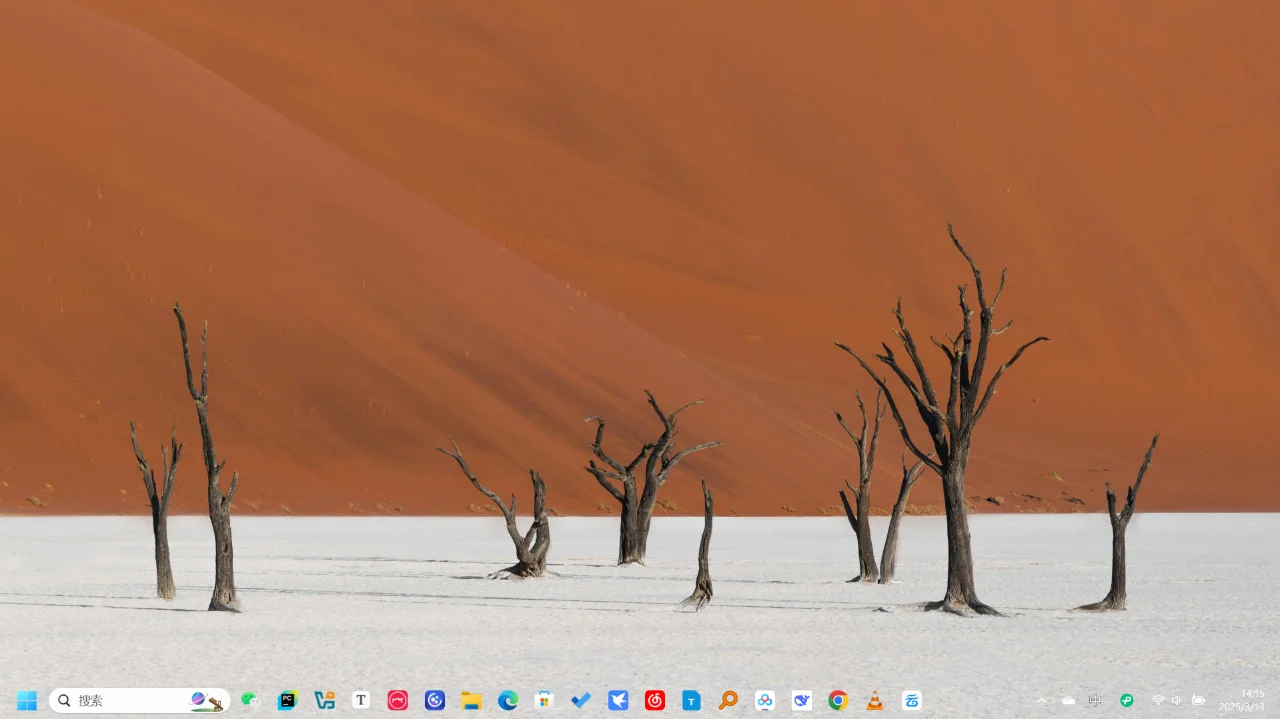The image size is (1280, 719).
Task: Open Microsoft To Do checkmark app
Action: (581, 700)
